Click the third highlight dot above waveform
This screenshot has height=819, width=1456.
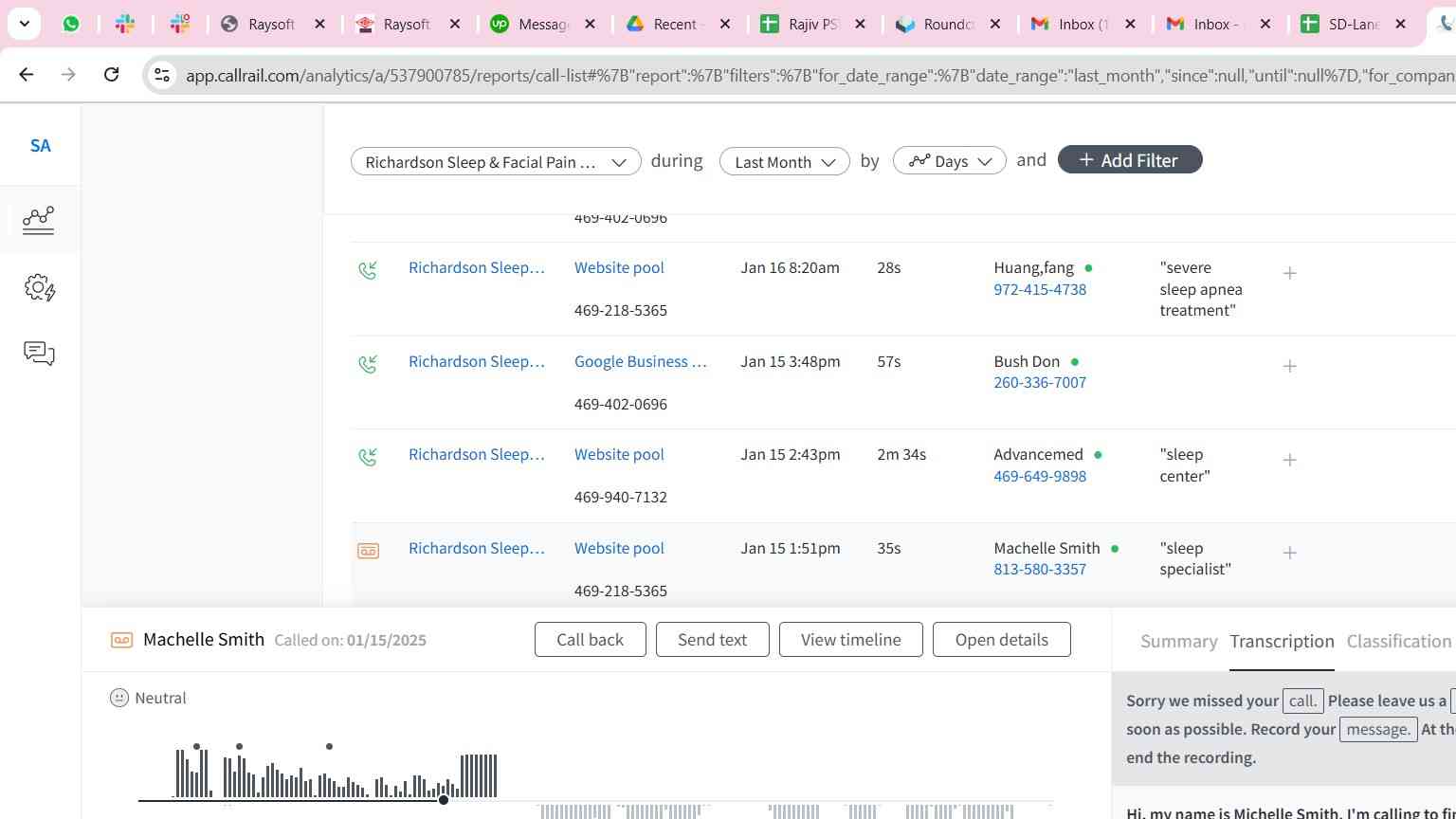(x=329, y=747)
